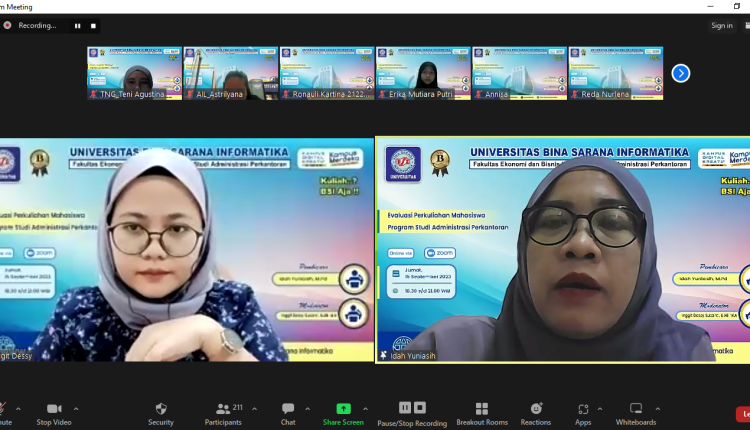
Task: Expand Participants options arrow
Action: pos(254,409)
